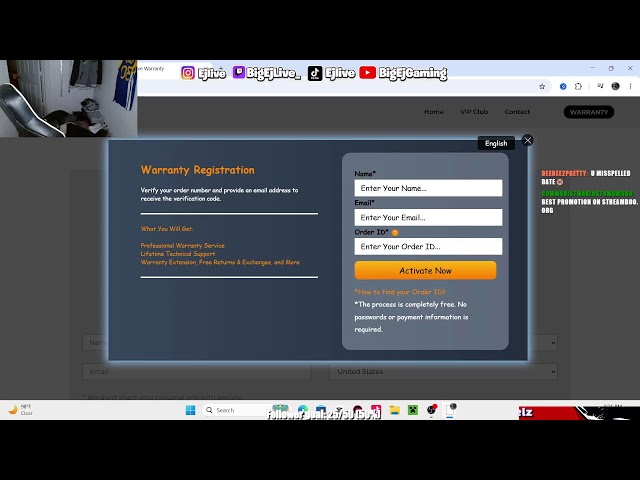Open File Explorer from the taskbar
This screenshot has height=480, width=640.
pos(394,410)
